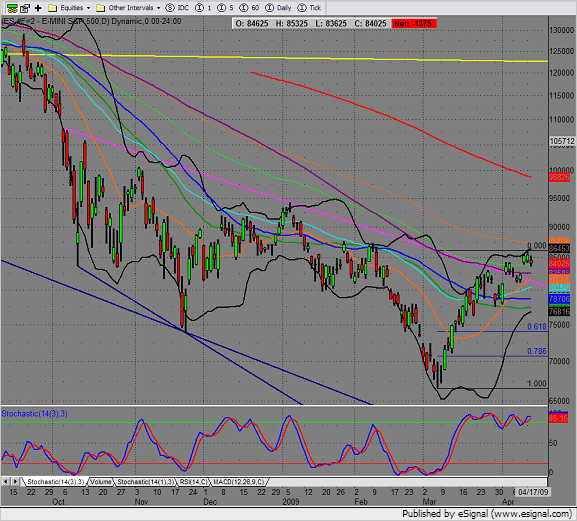Click the Dec month label on time axis

click(210, 502)
